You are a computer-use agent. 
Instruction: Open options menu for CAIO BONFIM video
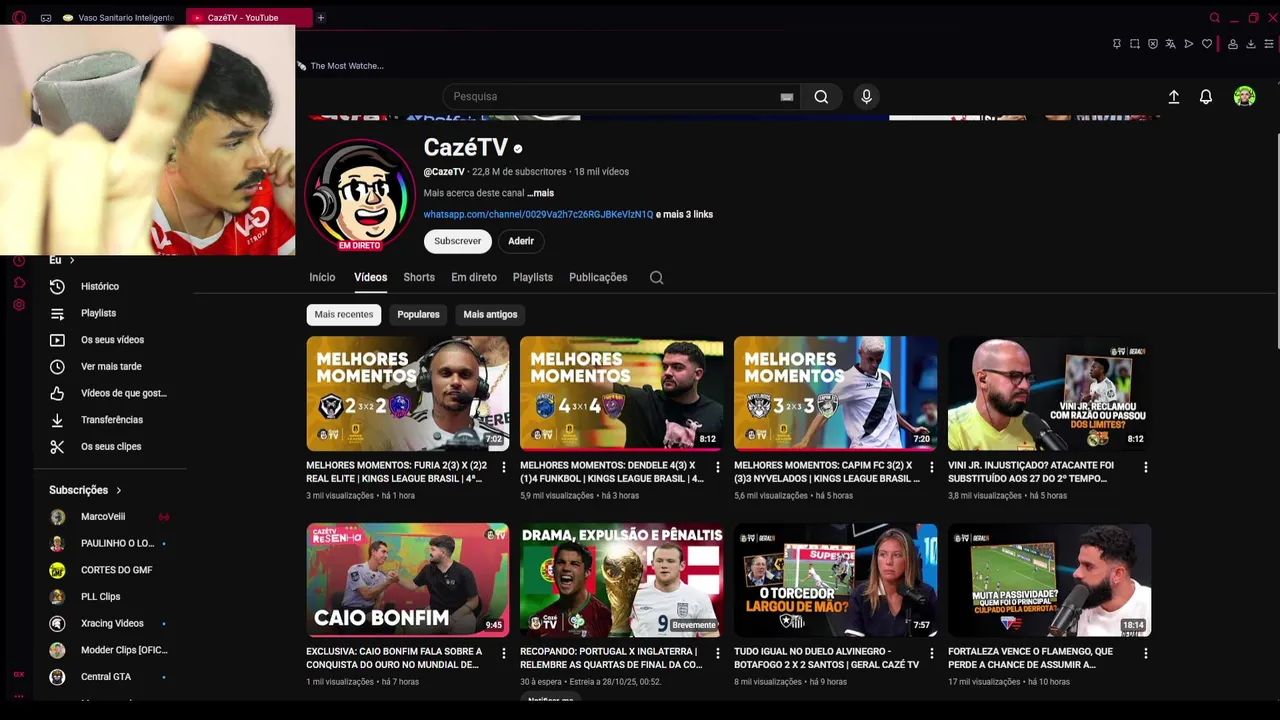(x=503, y=653)
